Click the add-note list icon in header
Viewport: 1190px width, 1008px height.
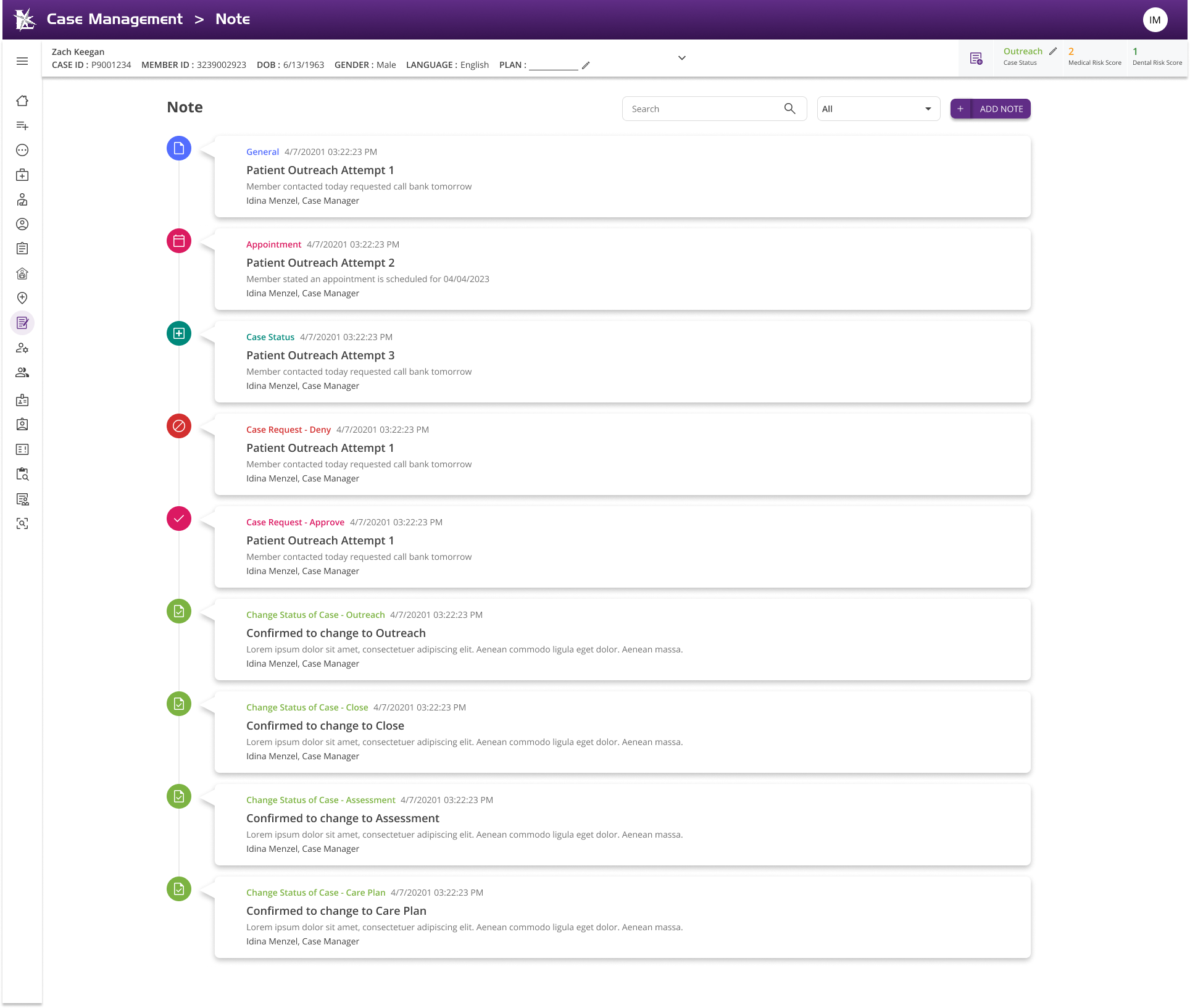click(x=976, y=59)
